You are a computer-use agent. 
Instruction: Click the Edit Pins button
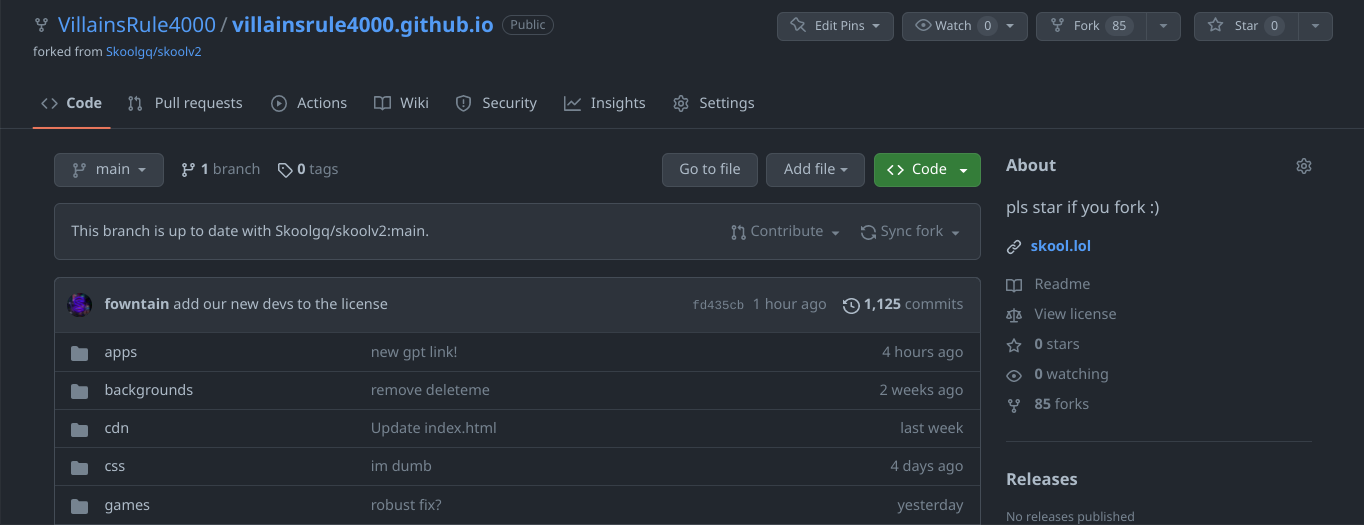835,26
